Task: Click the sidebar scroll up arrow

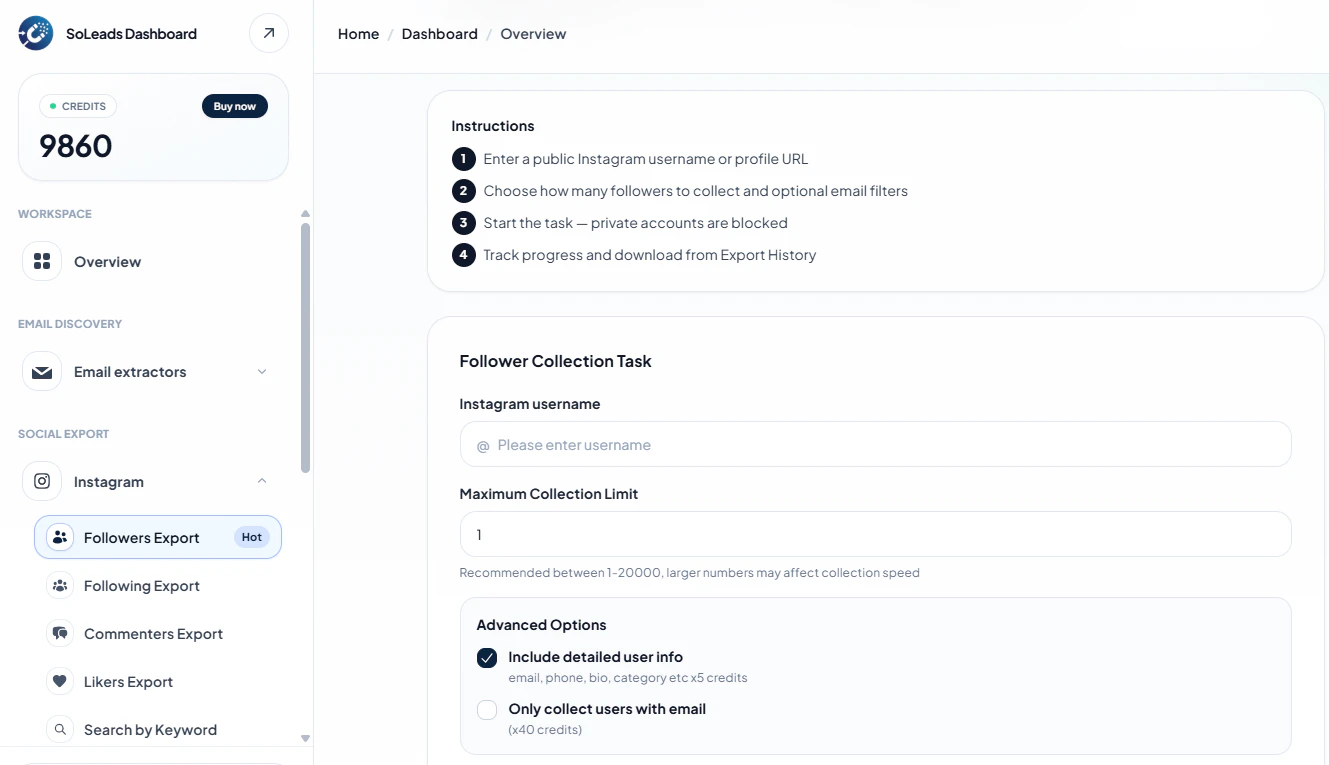Action: [305, 214]
